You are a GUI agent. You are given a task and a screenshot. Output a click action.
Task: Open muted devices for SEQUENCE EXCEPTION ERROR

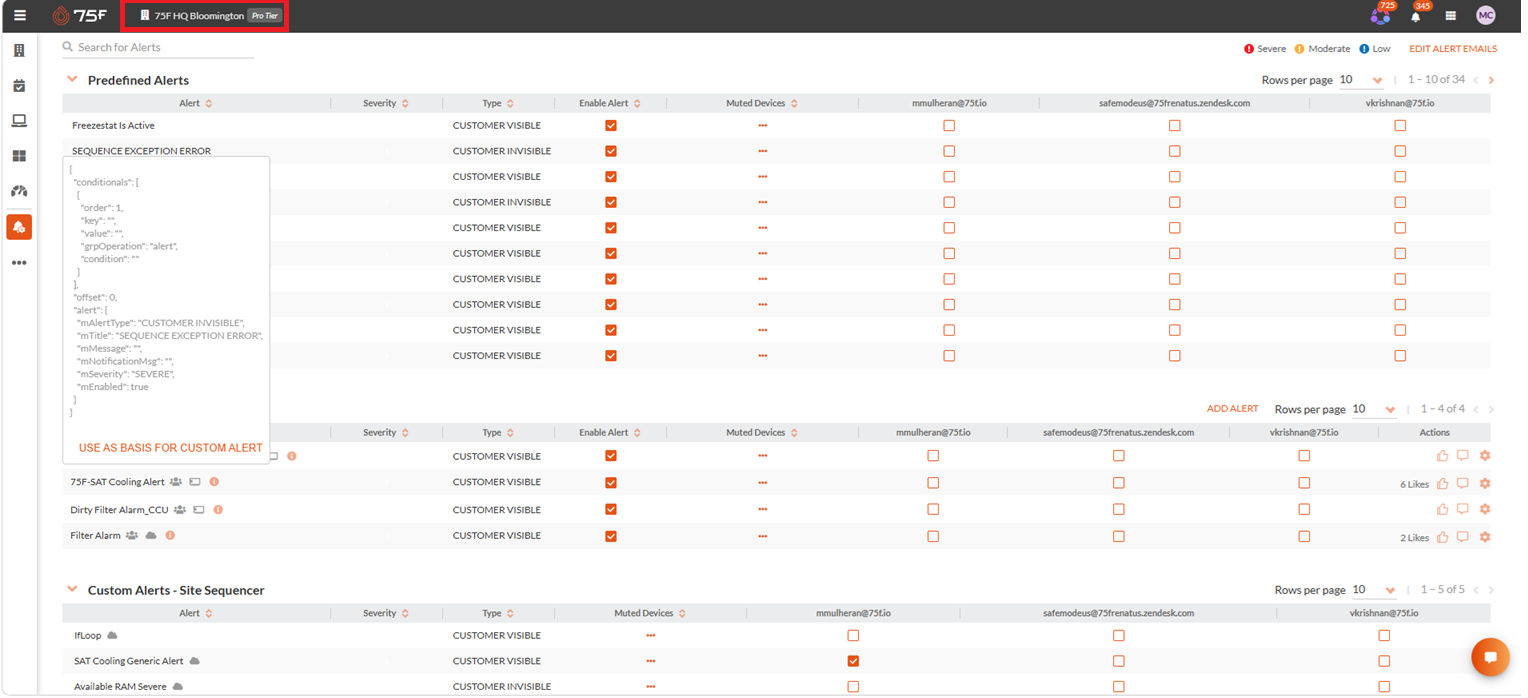[763, 151]
